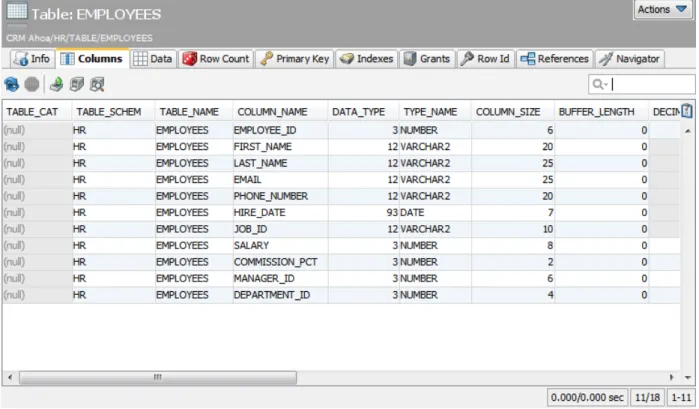Viewport: 699px width, 409px height.
Task: Click the horizontal scrollbar right arrow
Action: 671,377
